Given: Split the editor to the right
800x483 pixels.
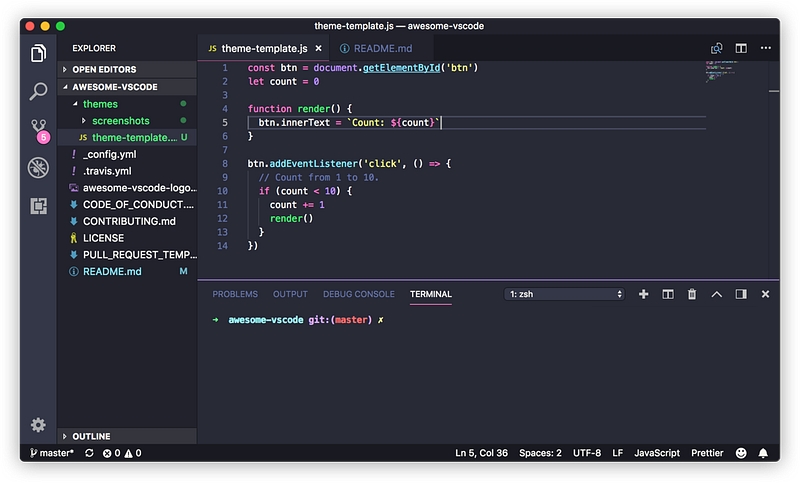Looking at the screenshot, I should tap(741, 48).
